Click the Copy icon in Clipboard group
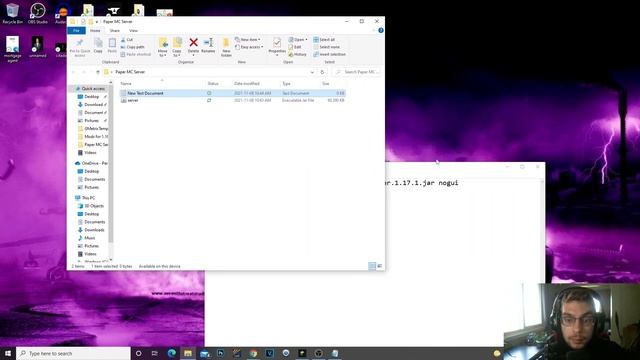 click(x=98, y=45)
